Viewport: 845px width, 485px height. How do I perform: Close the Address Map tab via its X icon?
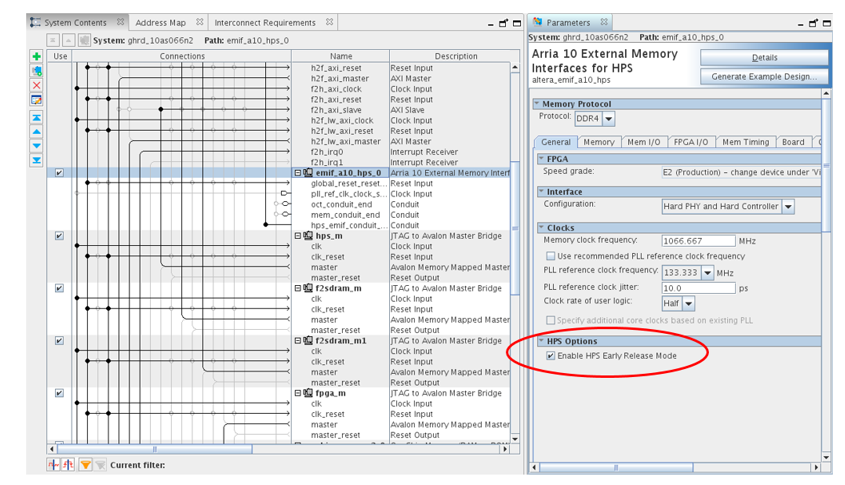pyautogui.click(x=199, y=22)
